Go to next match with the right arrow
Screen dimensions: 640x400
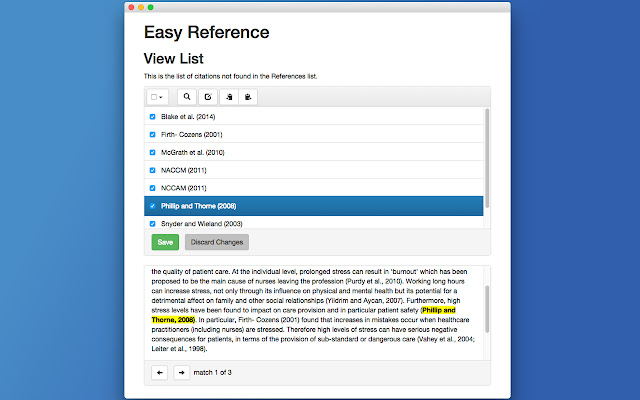[182, 372]
